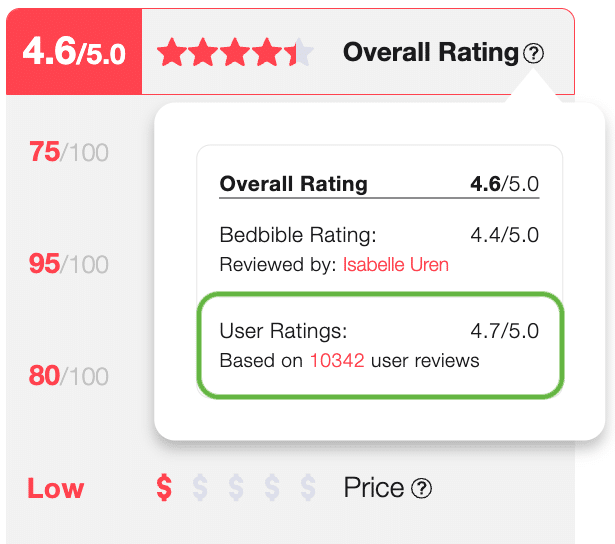Click the red 4.6/5.0 score badge
Viewport: 615px width, 544px height.
(74, 52)
